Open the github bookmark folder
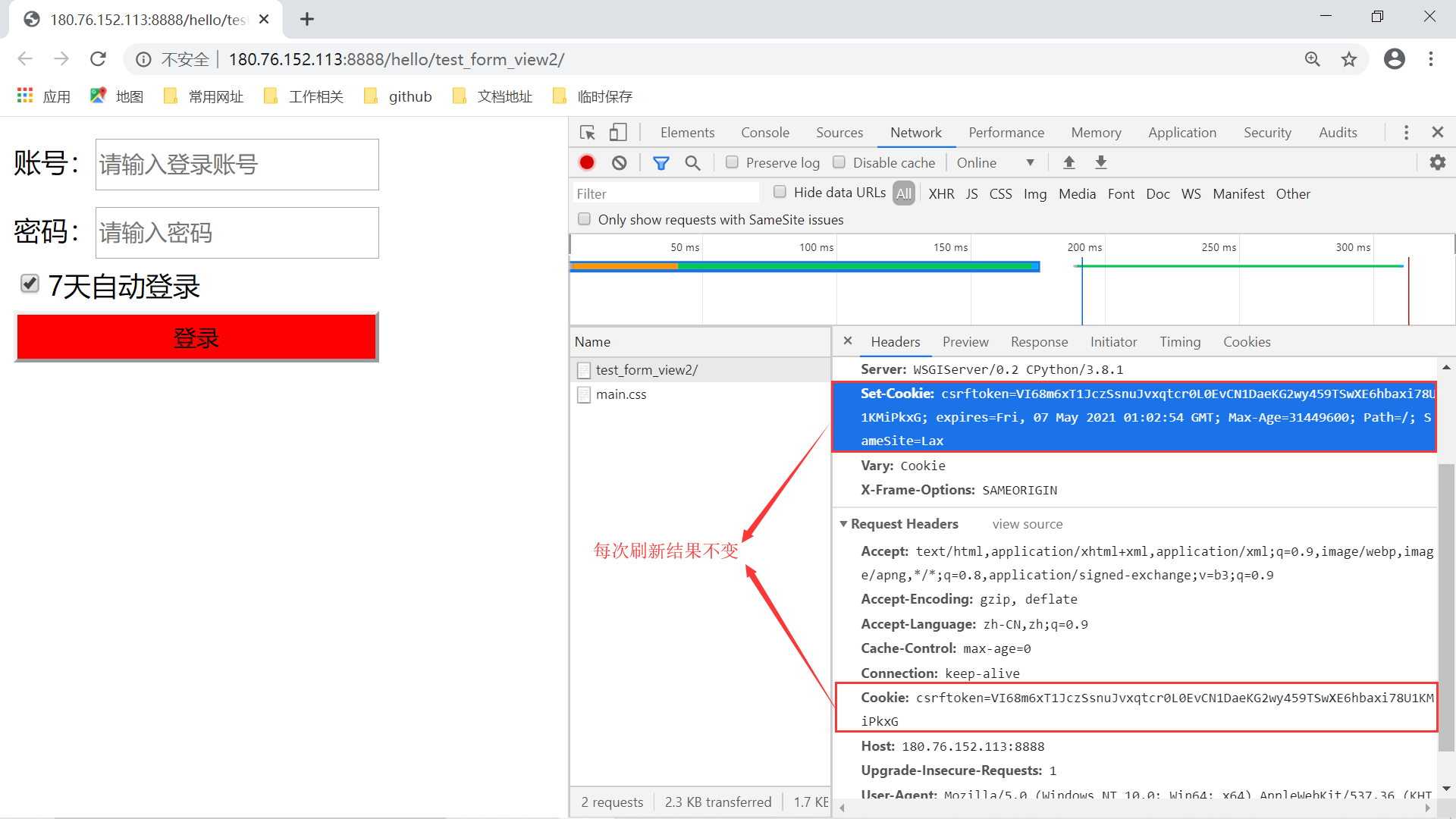The height and width of the screenshot is (819, 1456). click(398, 96)
